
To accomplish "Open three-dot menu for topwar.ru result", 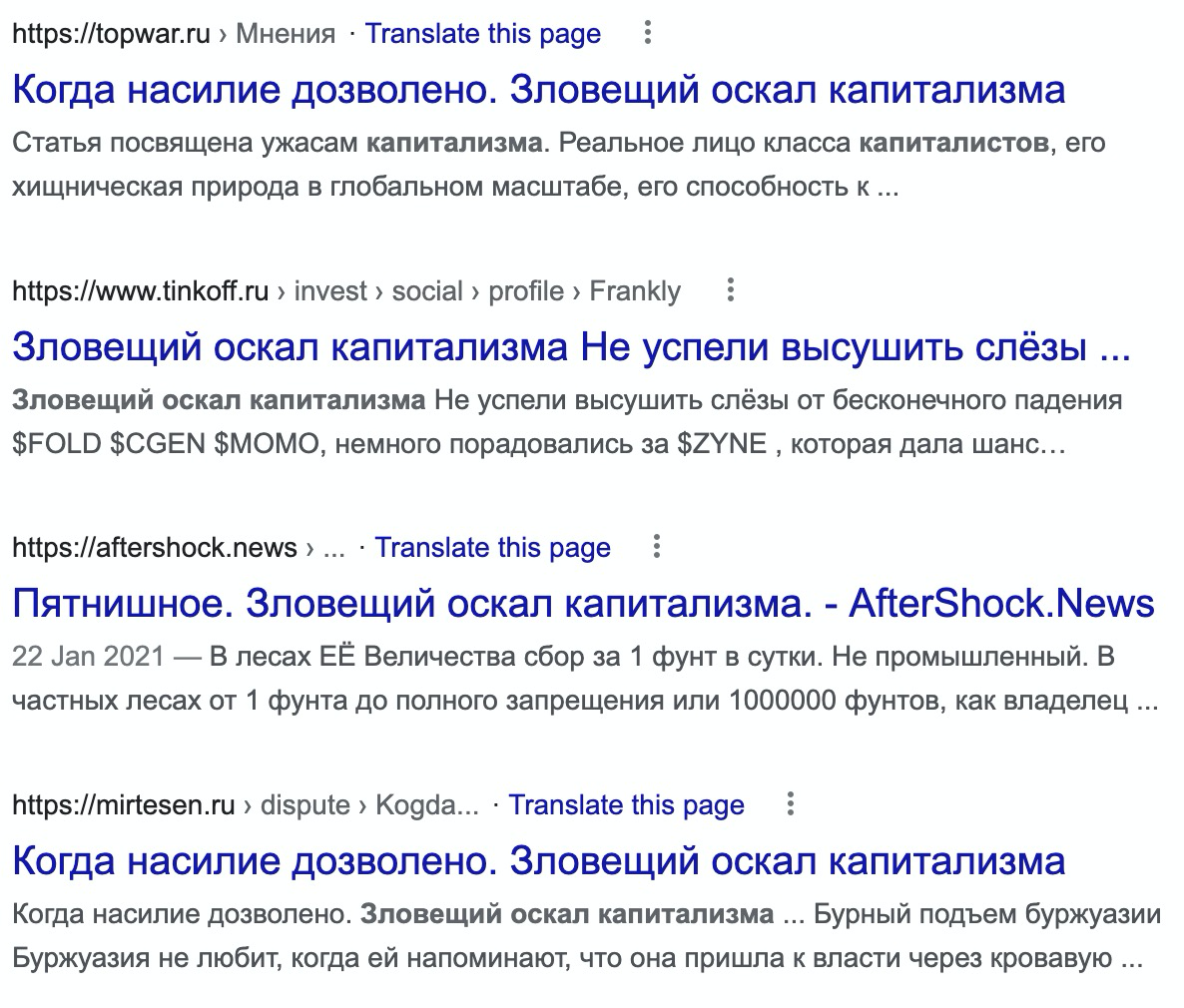I will coord(647,33).
